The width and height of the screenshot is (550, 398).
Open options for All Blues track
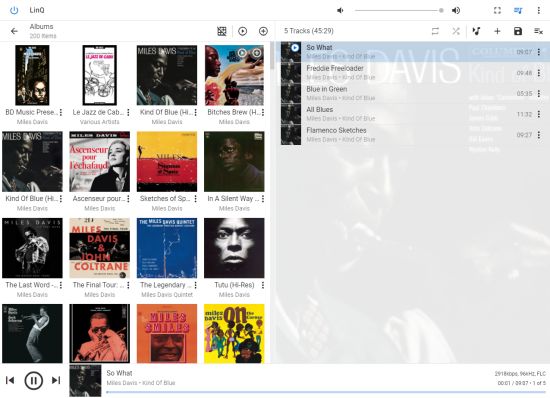click(x=539, y=114)
